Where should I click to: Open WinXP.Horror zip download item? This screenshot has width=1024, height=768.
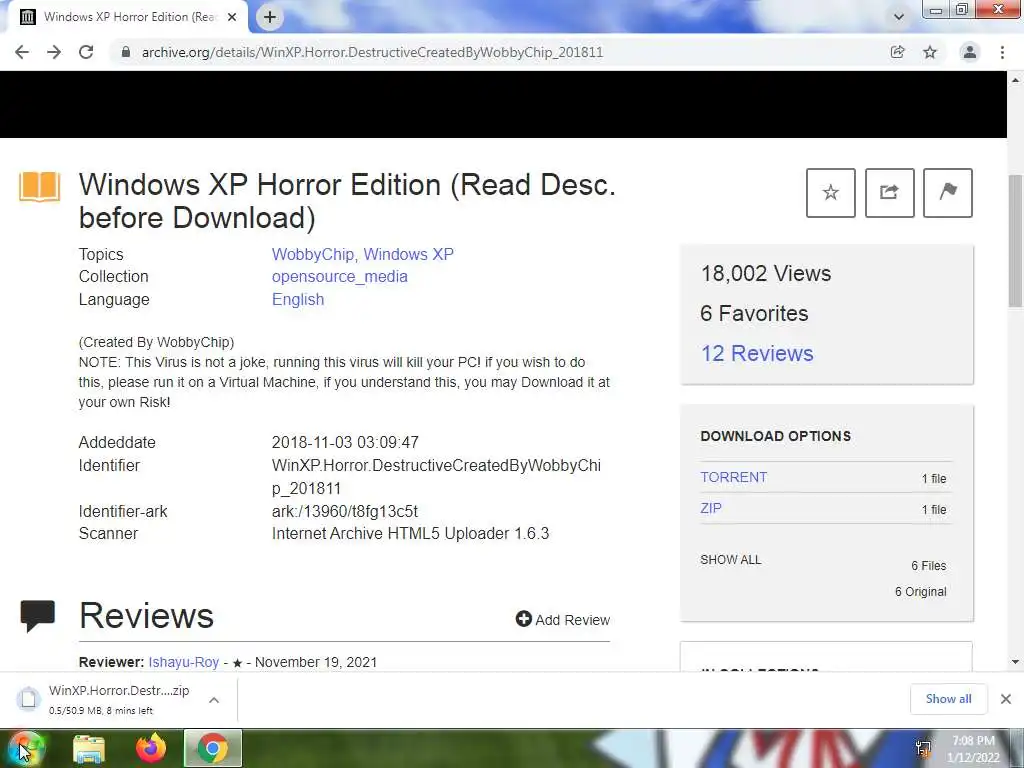tap(104, 699)
